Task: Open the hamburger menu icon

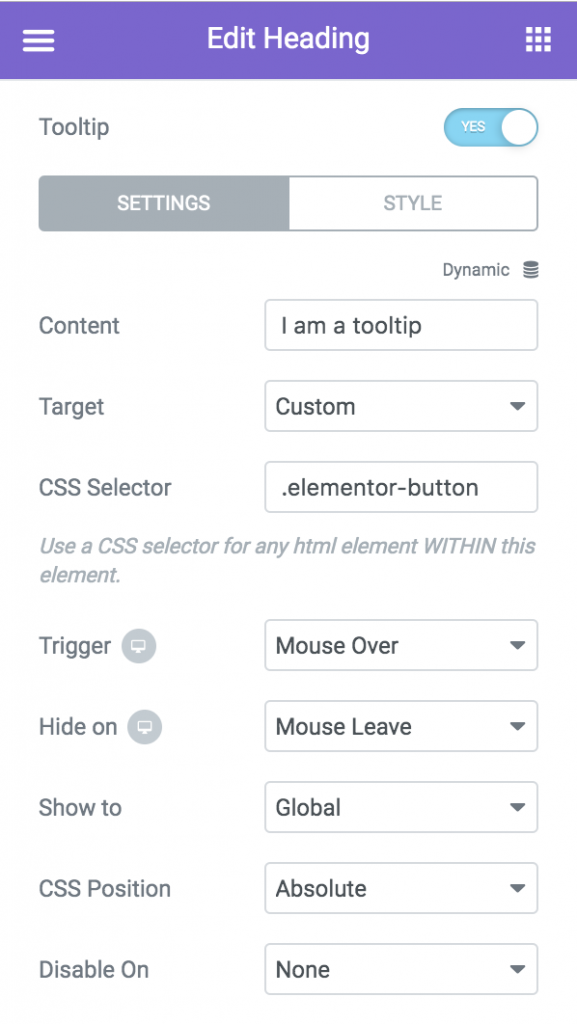Action: (x=39, y=40)
